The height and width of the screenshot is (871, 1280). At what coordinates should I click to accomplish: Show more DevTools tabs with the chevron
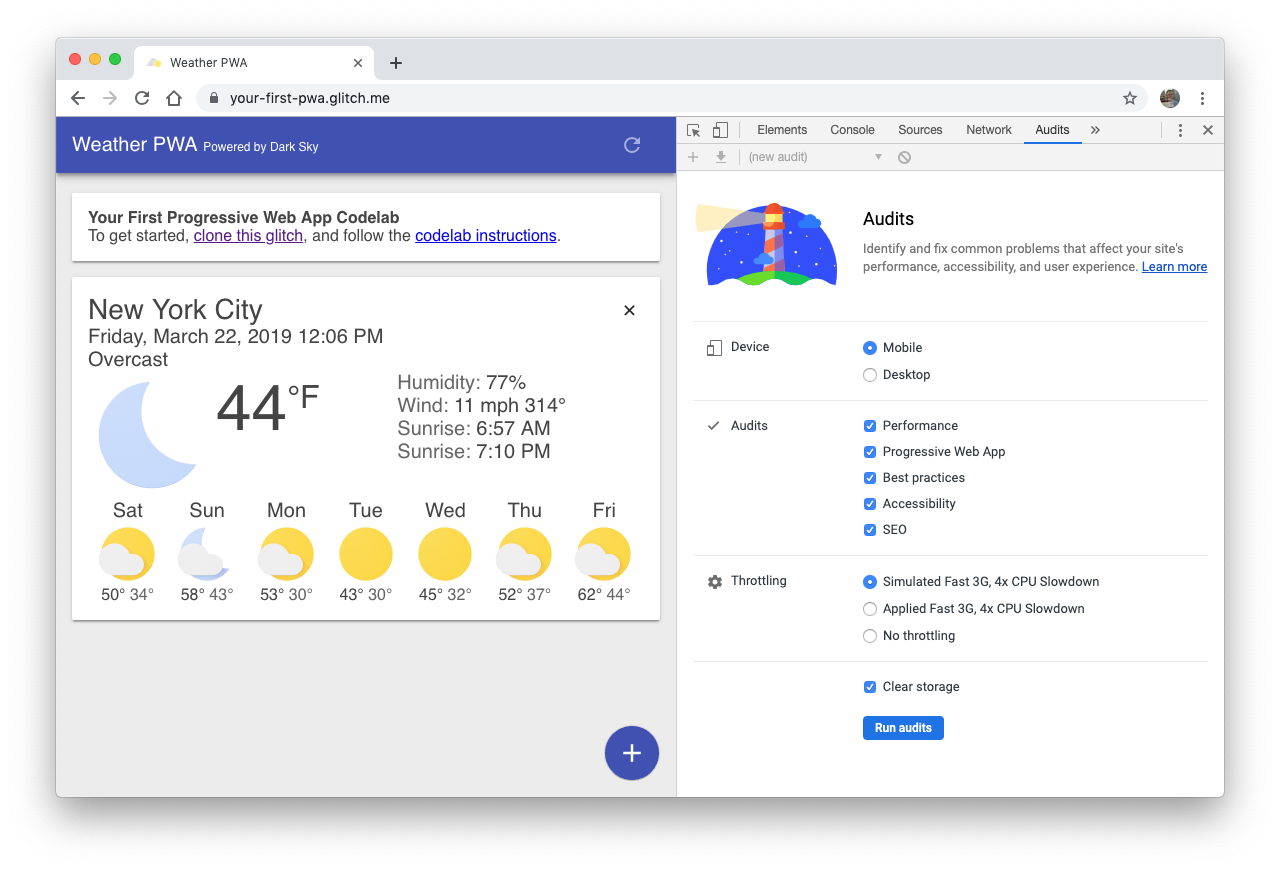(1095, 130)
